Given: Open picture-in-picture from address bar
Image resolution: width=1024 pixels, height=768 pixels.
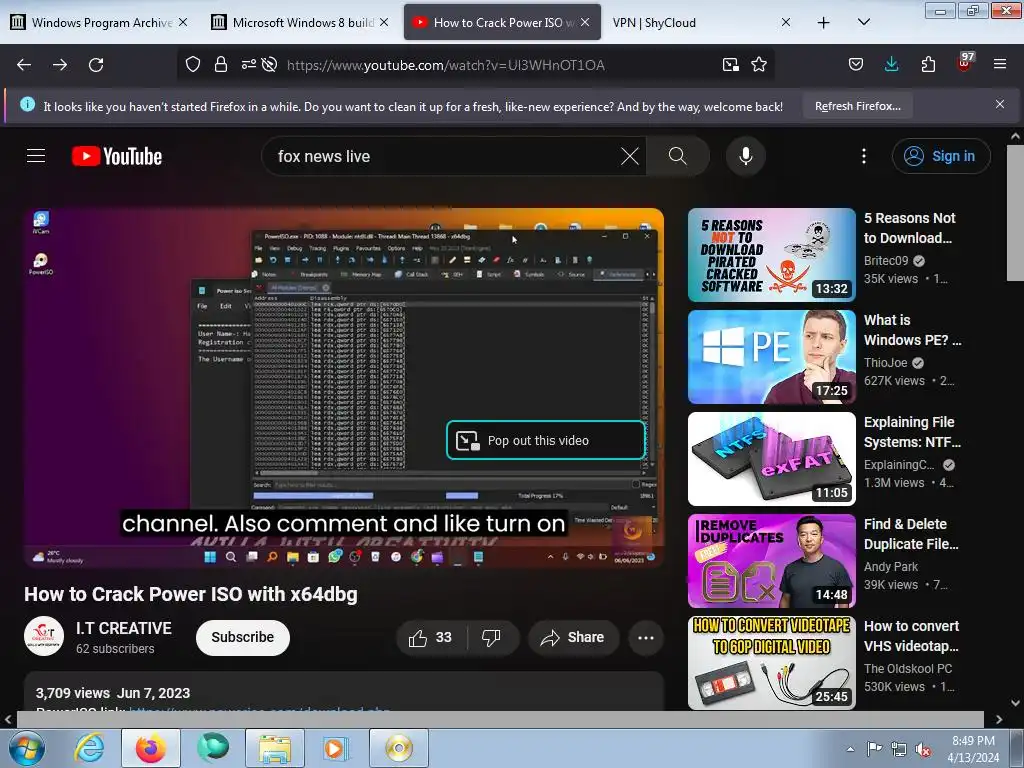Looking at the screenshot, I should 731,65.
